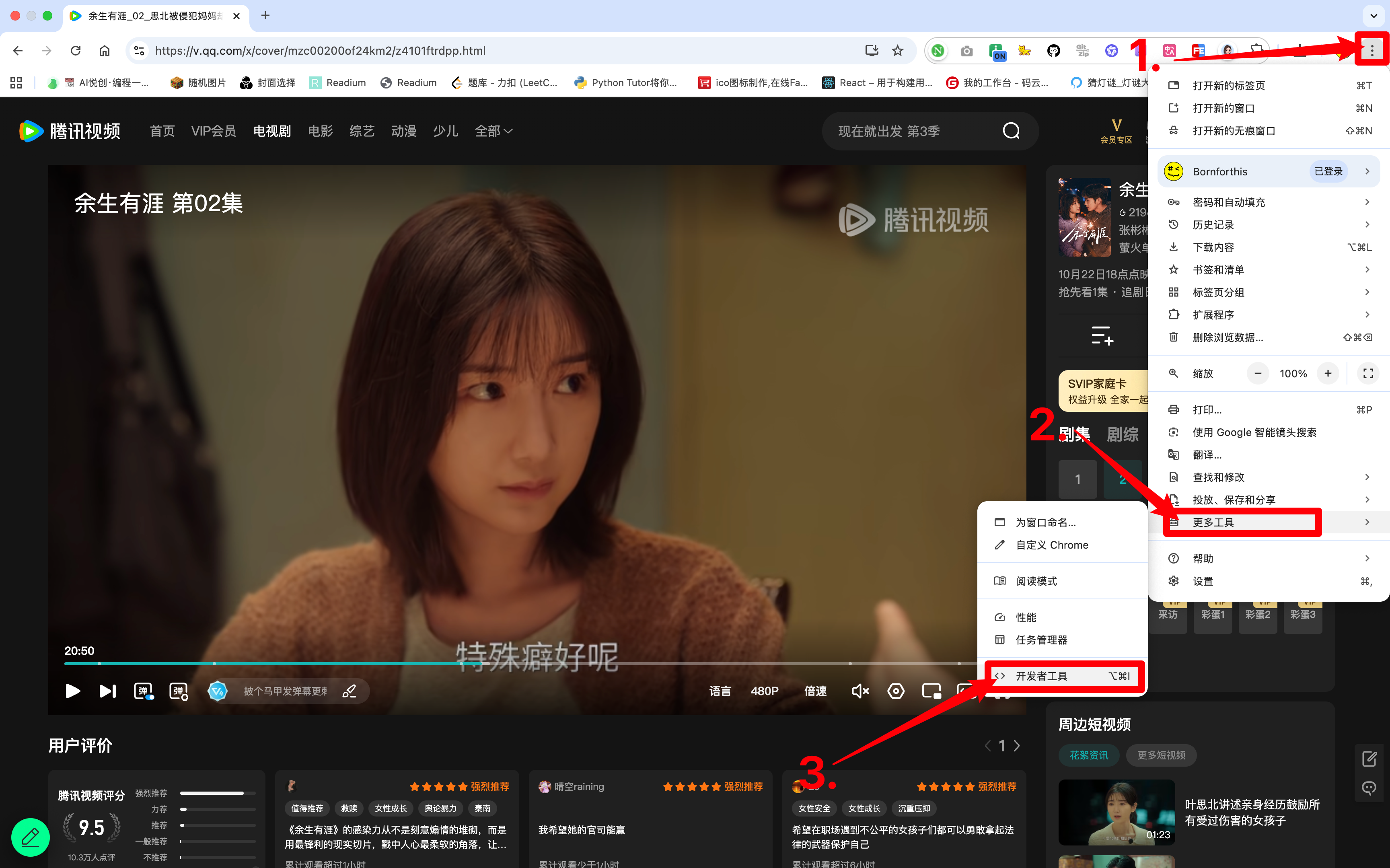
Task: Switch to the 电影 tab
Action: coord(320,131)
